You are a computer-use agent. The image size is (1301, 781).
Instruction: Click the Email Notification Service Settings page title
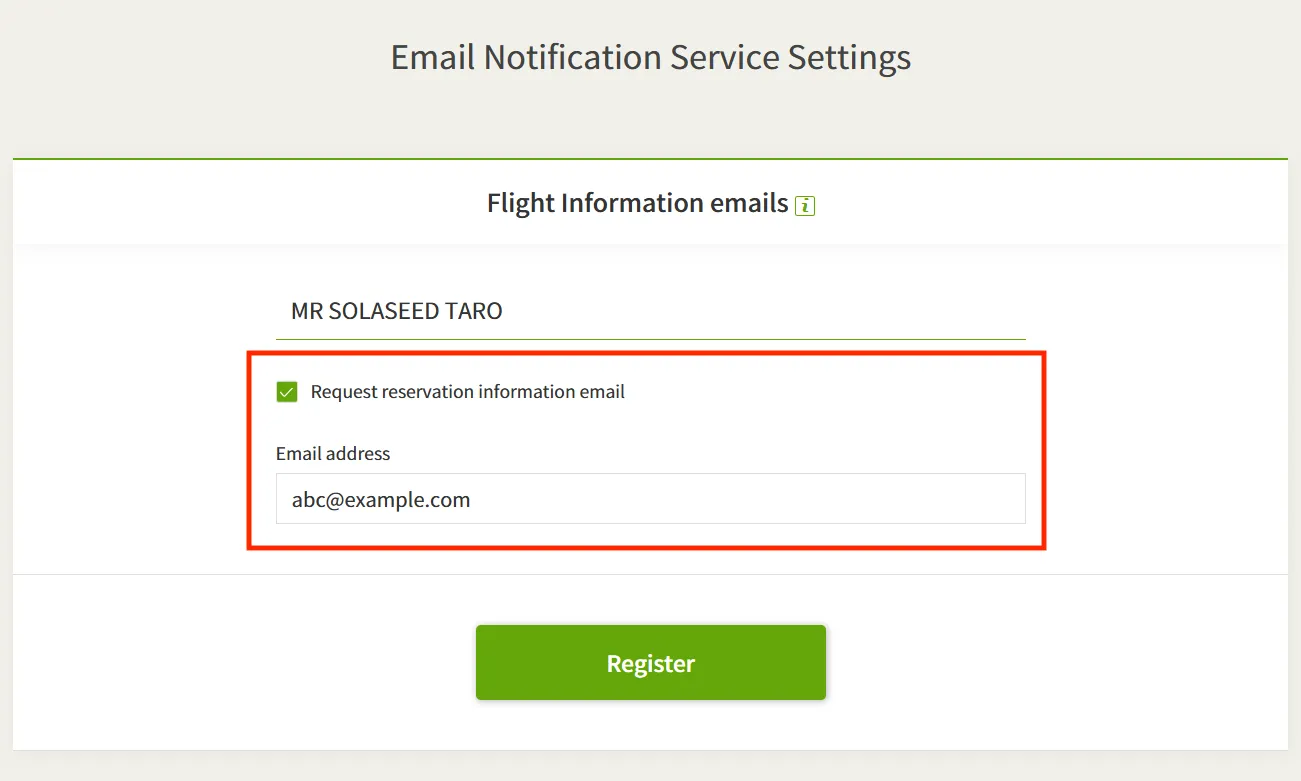tap(650, 57)
